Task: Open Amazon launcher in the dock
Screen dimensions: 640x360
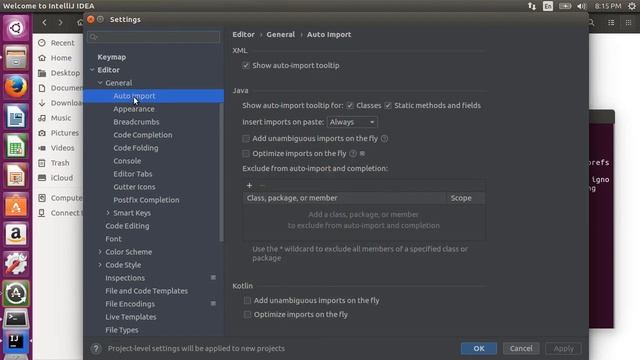Action: [x=16, y=235]
